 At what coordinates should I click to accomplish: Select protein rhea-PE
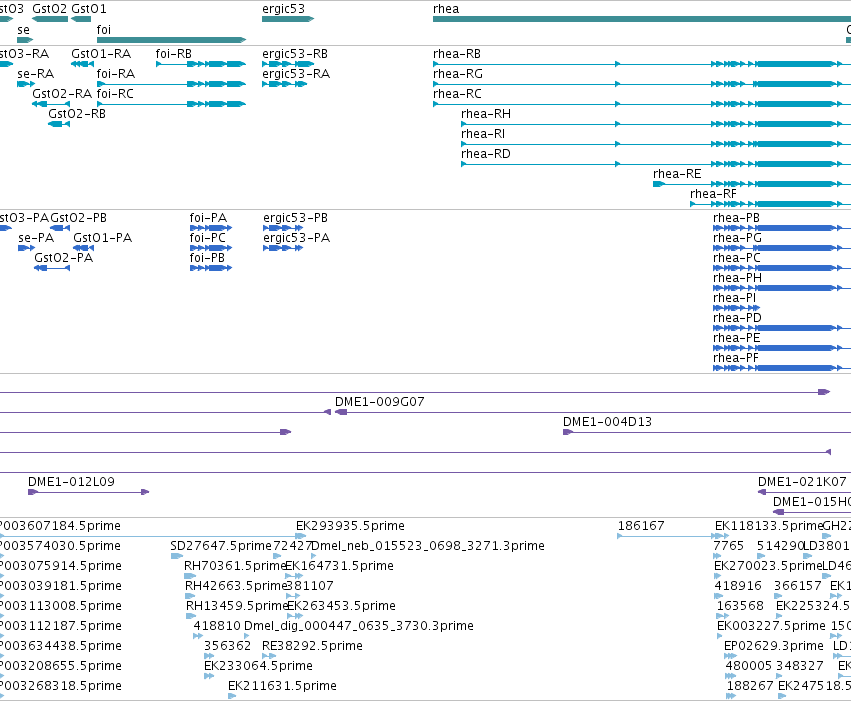782,348
